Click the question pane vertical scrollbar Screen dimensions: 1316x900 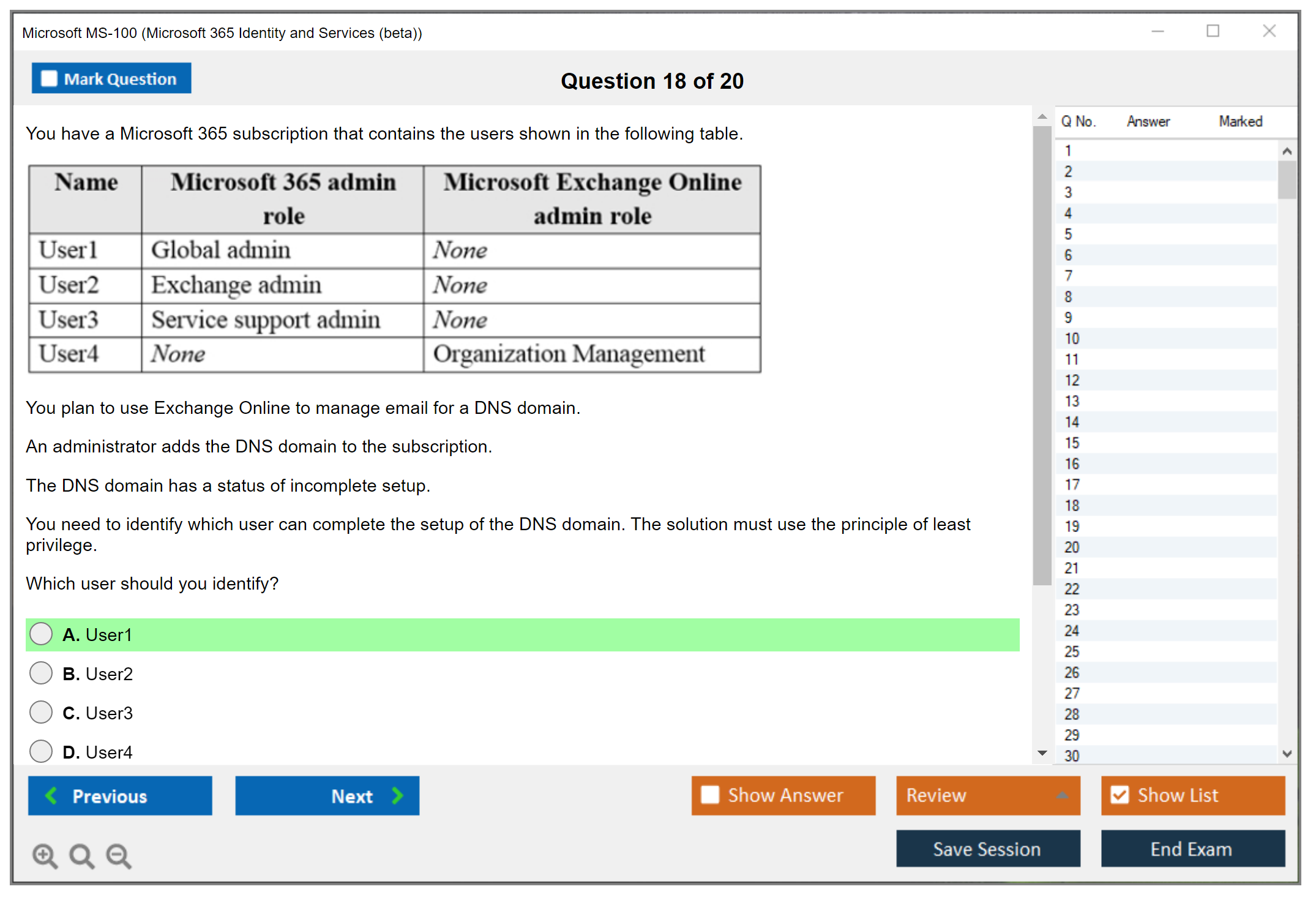[1042, 355]
